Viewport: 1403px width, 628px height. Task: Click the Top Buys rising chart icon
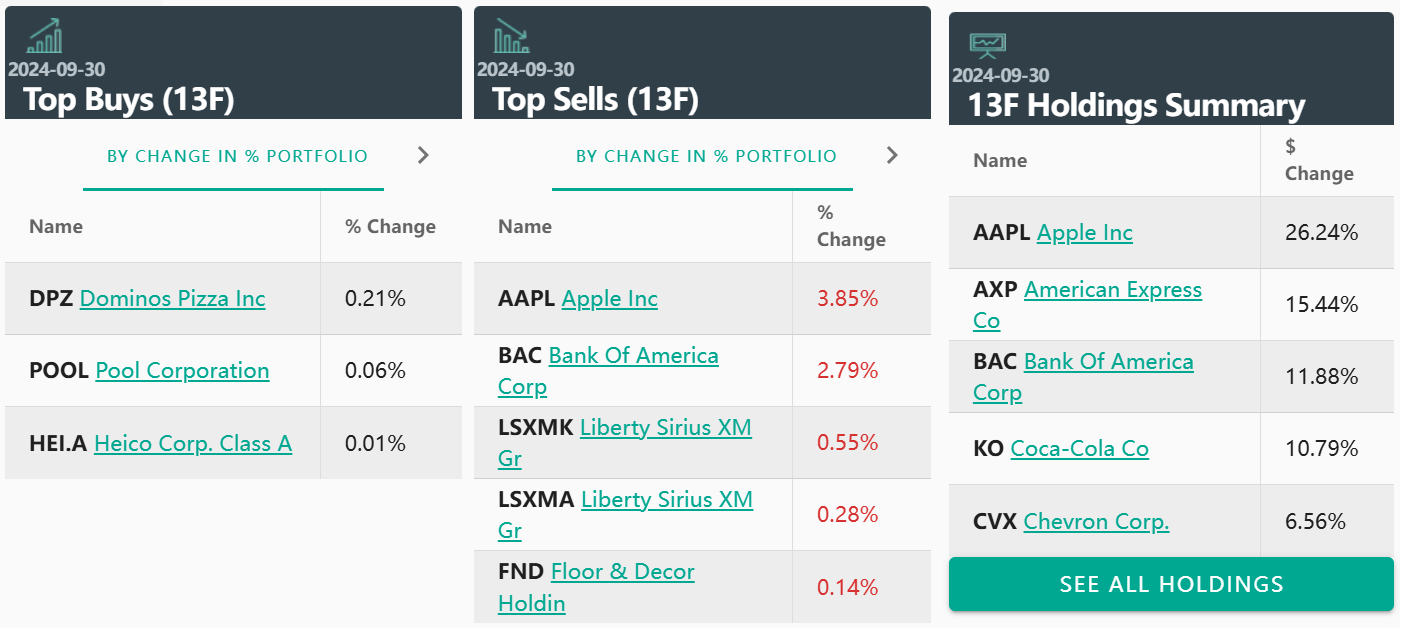click(45, 36)
